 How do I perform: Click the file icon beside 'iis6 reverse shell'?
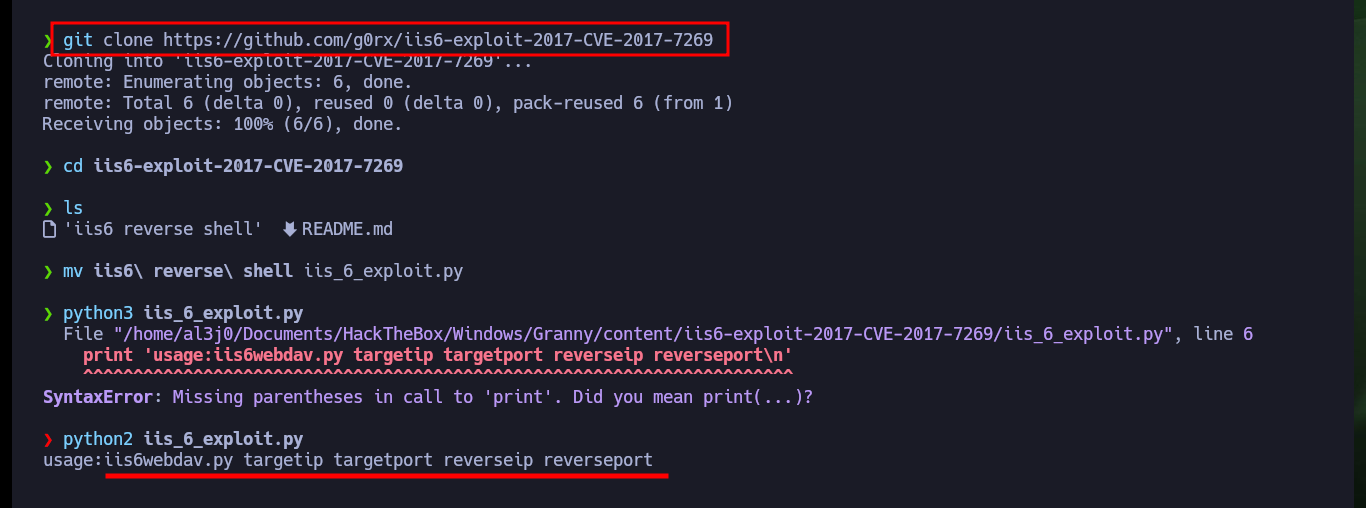[48, 229]
